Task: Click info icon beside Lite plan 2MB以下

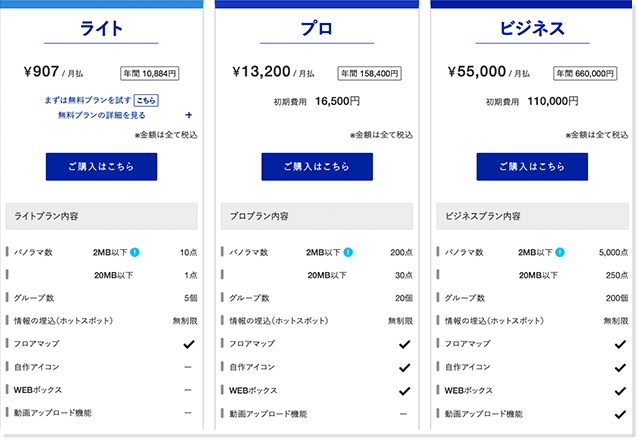Action: 133,252
